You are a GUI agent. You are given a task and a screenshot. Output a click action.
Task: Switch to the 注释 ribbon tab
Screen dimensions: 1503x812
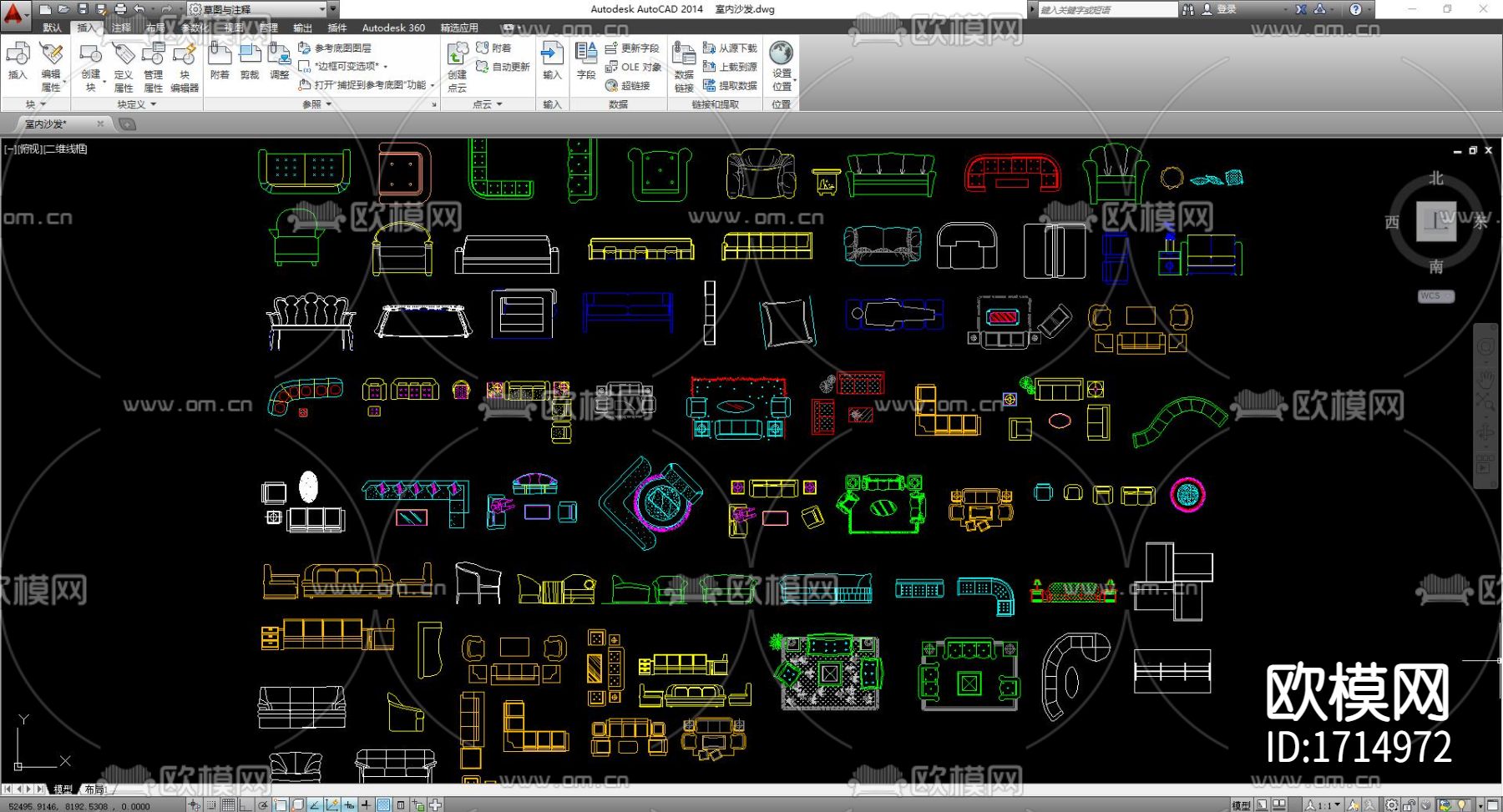[x=121, y=28]
